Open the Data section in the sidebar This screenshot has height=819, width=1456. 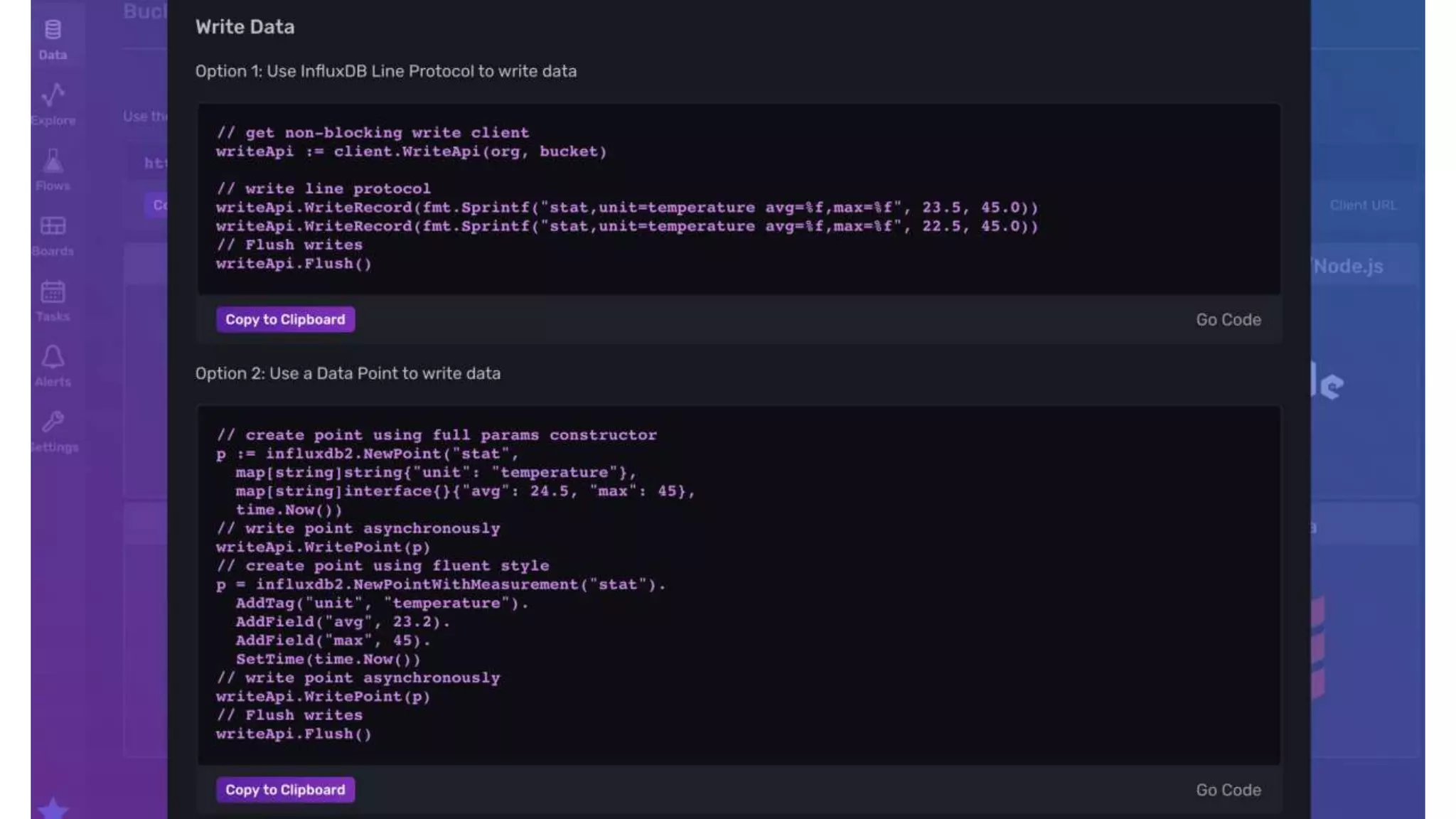pyautogui.click(x=53, y=39)
